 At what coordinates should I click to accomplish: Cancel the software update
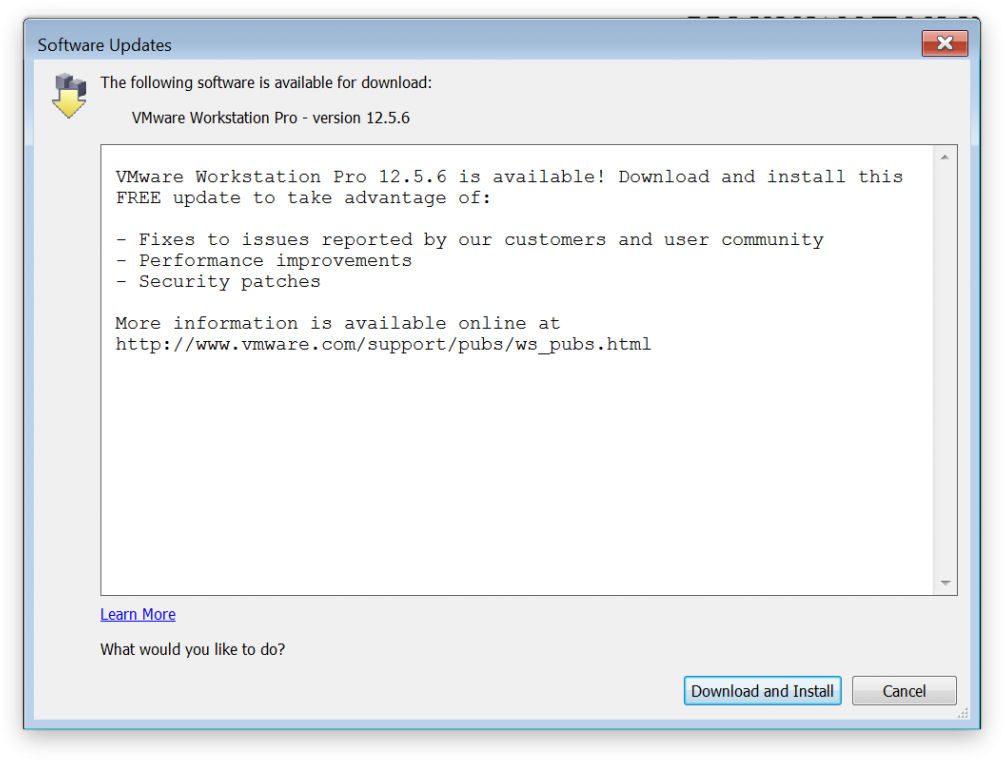[x=903, y=691]
